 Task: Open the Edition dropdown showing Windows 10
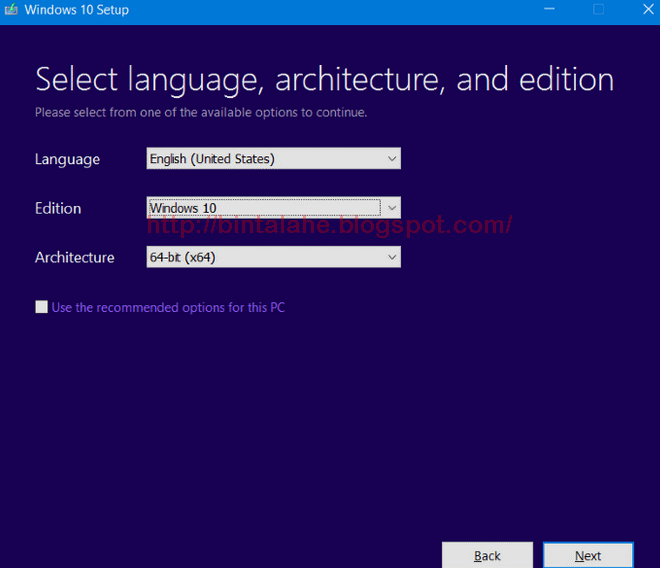[274, 208]
